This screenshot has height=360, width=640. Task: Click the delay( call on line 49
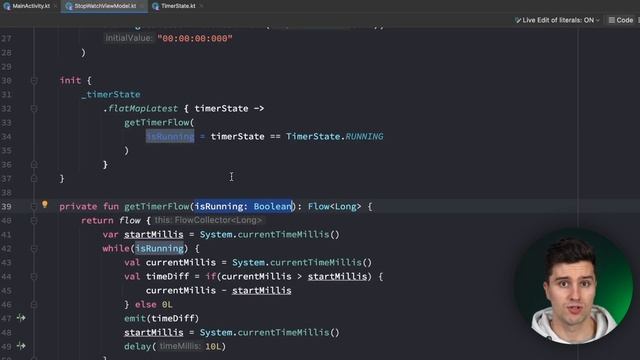click(x=140, y=347)
